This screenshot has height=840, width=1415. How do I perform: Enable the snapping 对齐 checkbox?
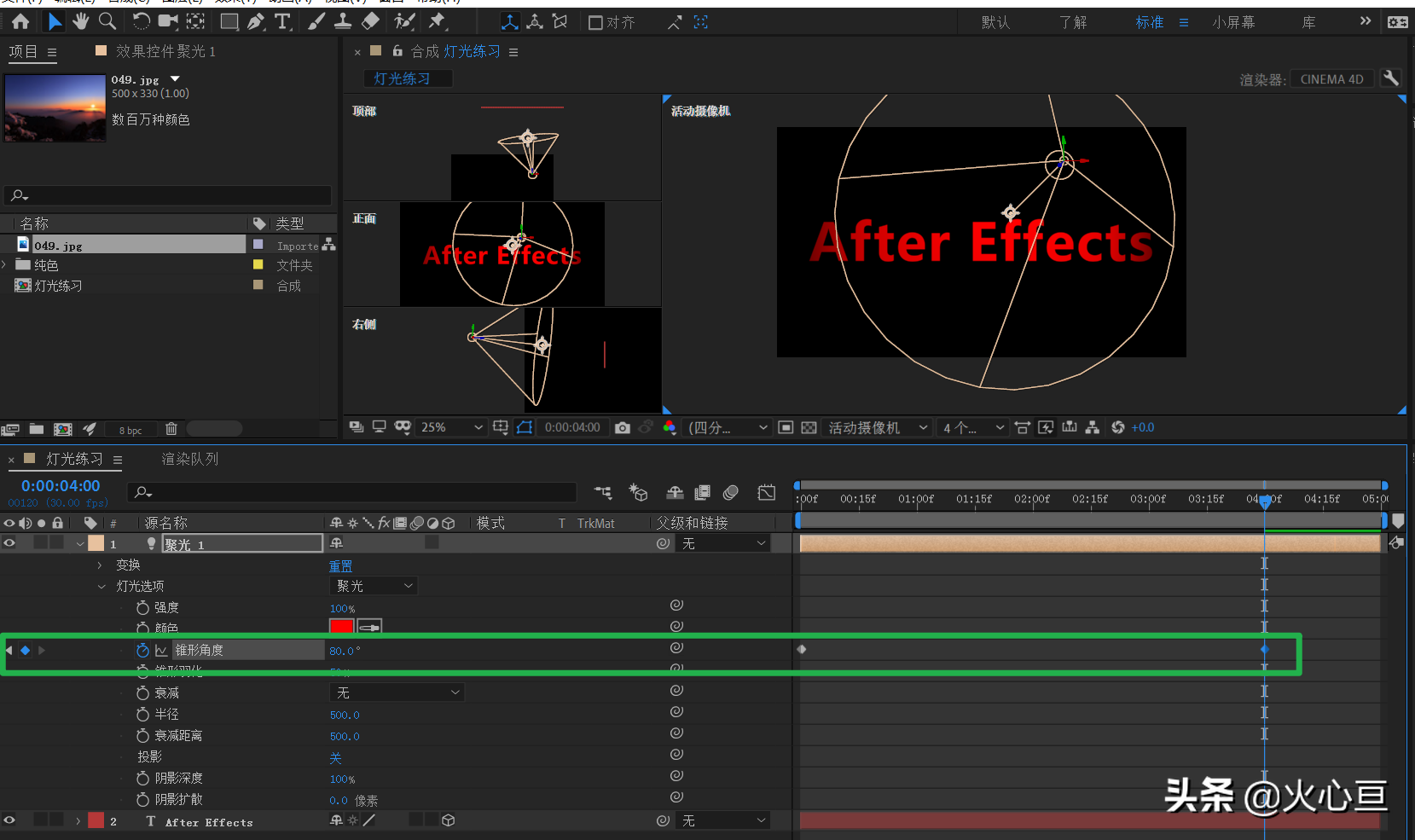595,22
